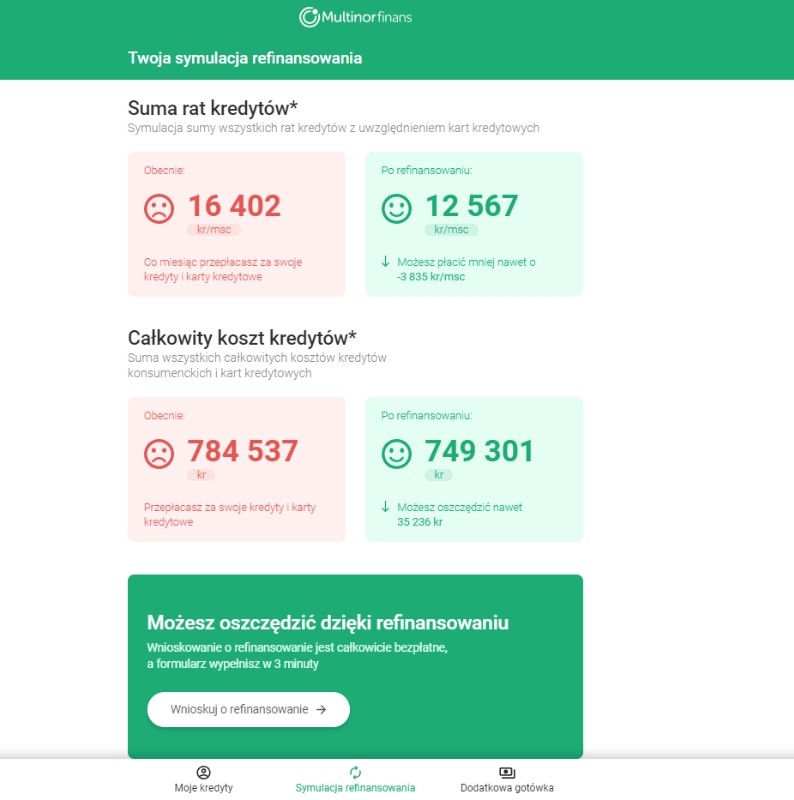Click 'Możesz oszczędzić dzięki refinansowaniu' banner heading
The image size is (794, 800).
[328, 622]
